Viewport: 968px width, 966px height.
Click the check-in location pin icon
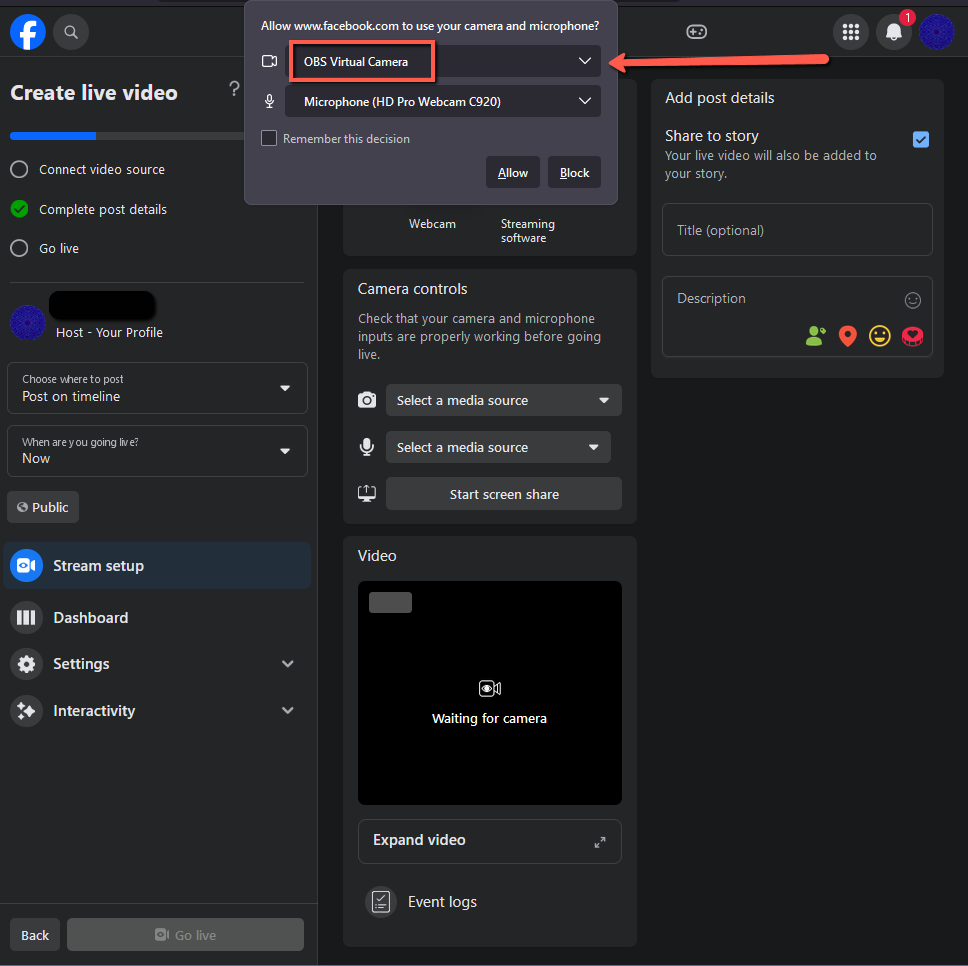(848, 336)
